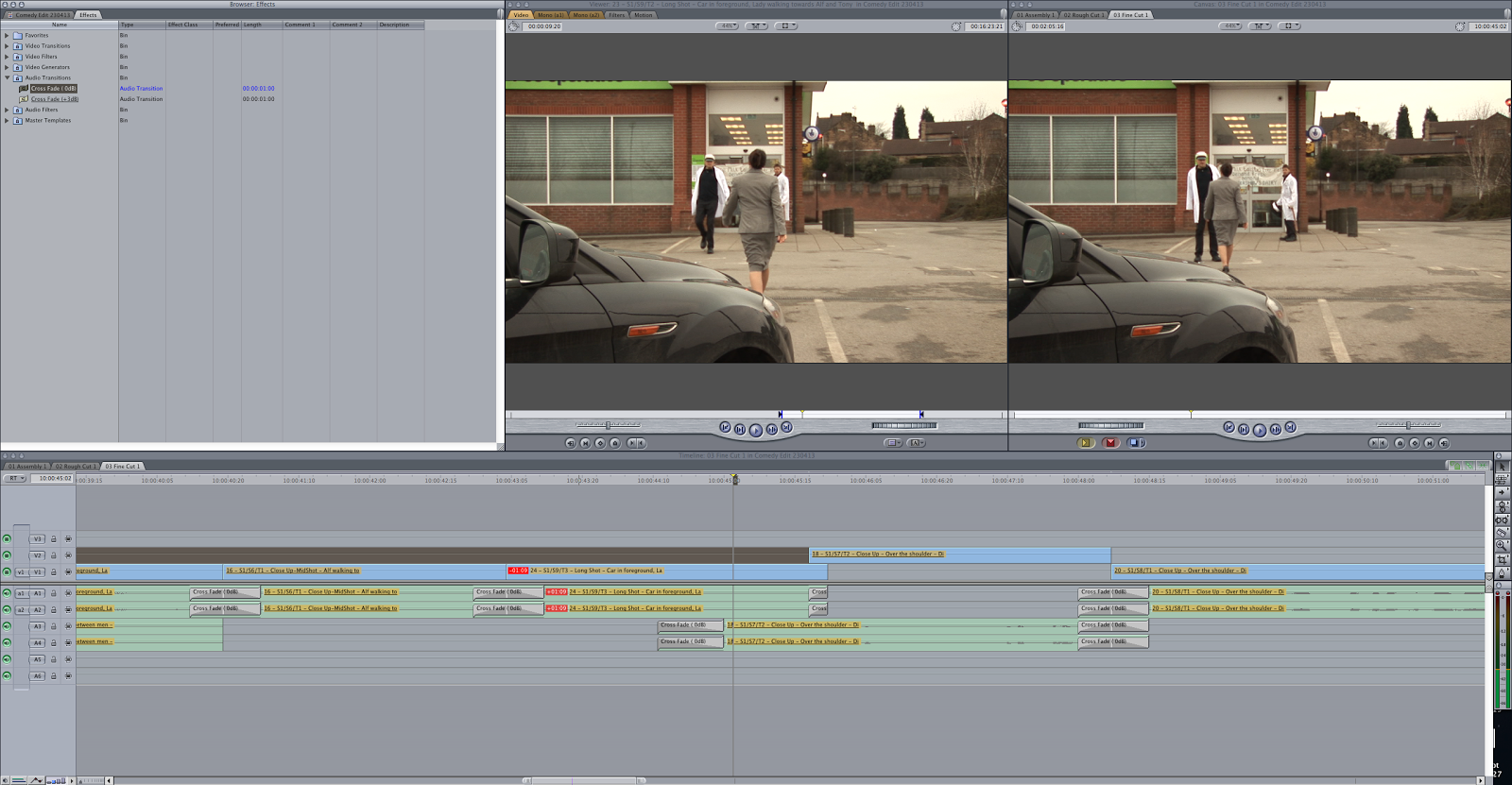
Task: Switch to 01 Assembly 1 timeline tab
Action: click(x=27, y=466)
